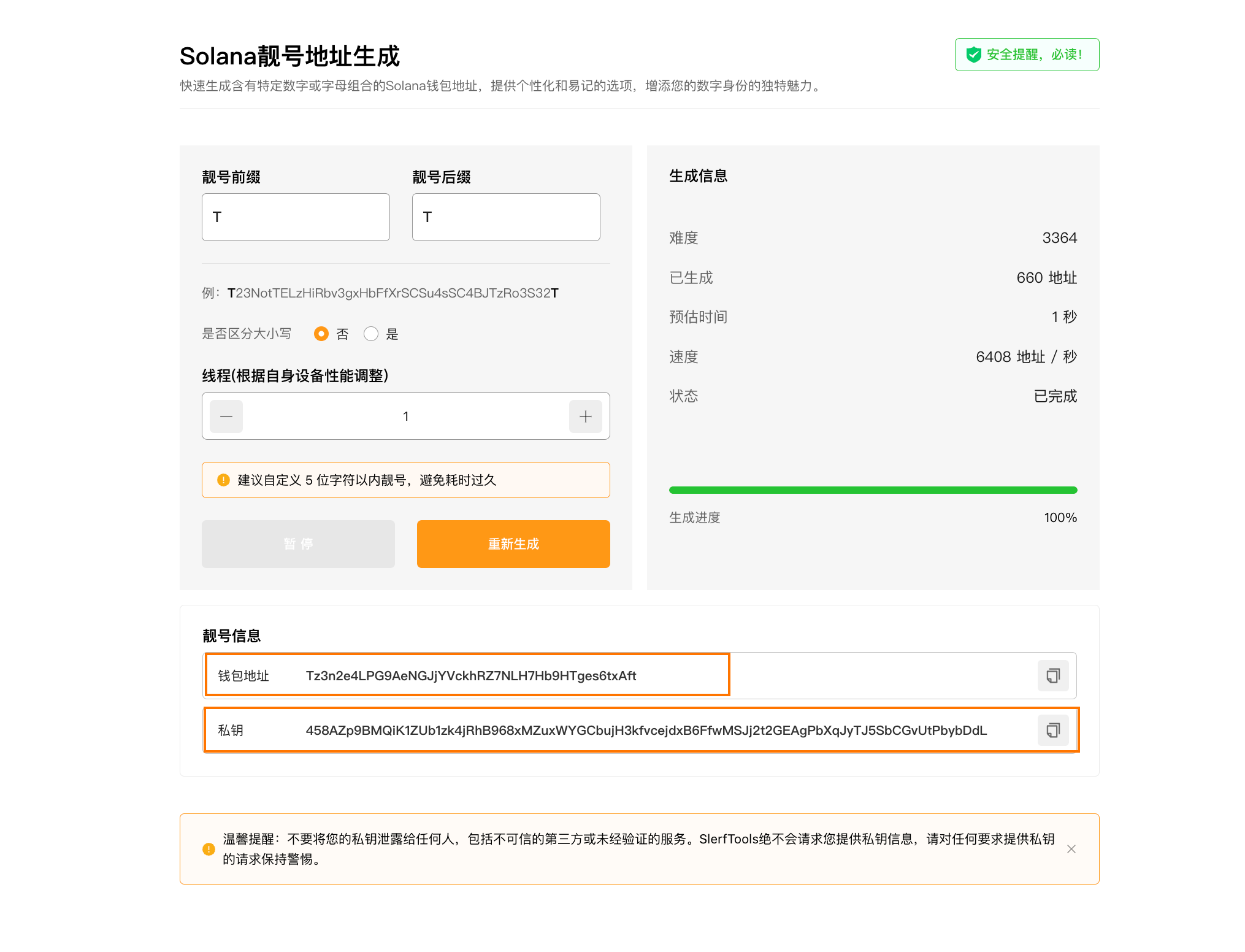The height and width of the screenshot is (952, 1245).
Task: Click the green shield security icon
Action: pyautogui.click(x=973, y=55)
